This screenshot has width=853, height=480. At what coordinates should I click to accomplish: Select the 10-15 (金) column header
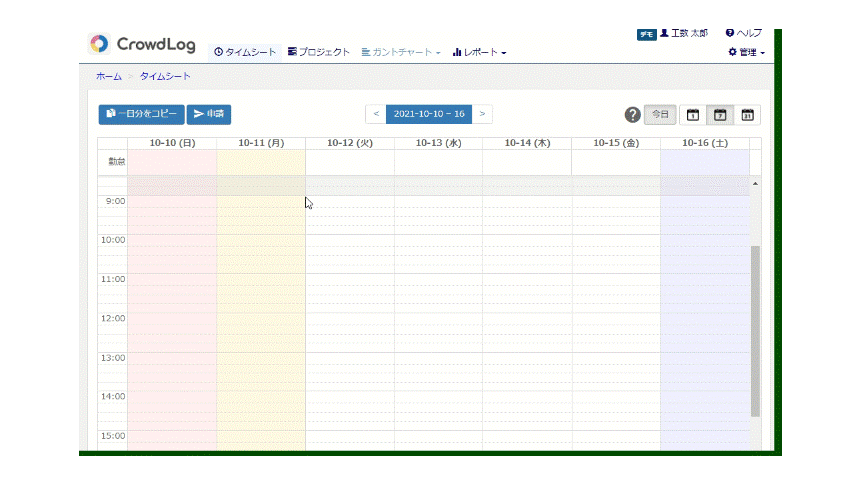pos(616,143)
